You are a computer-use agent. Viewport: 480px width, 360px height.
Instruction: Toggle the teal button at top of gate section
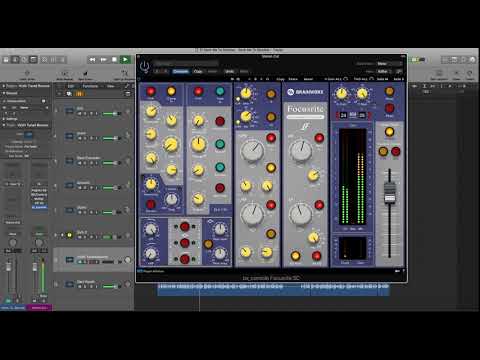(x=220, y=91)
